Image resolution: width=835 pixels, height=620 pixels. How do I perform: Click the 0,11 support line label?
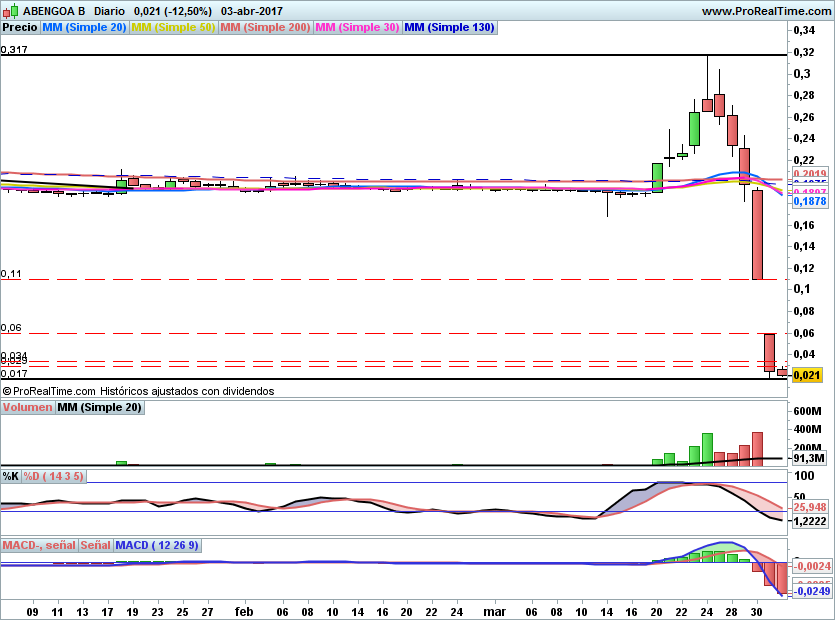pos(11,274)
